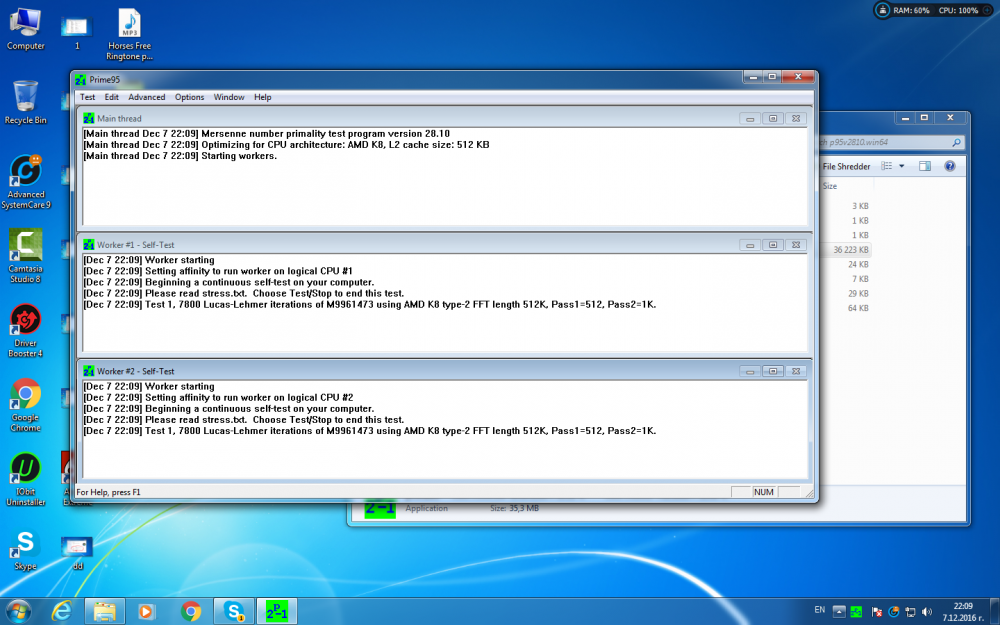
Task: Open Explorer help question mark icon
Action: coord(950,166)
